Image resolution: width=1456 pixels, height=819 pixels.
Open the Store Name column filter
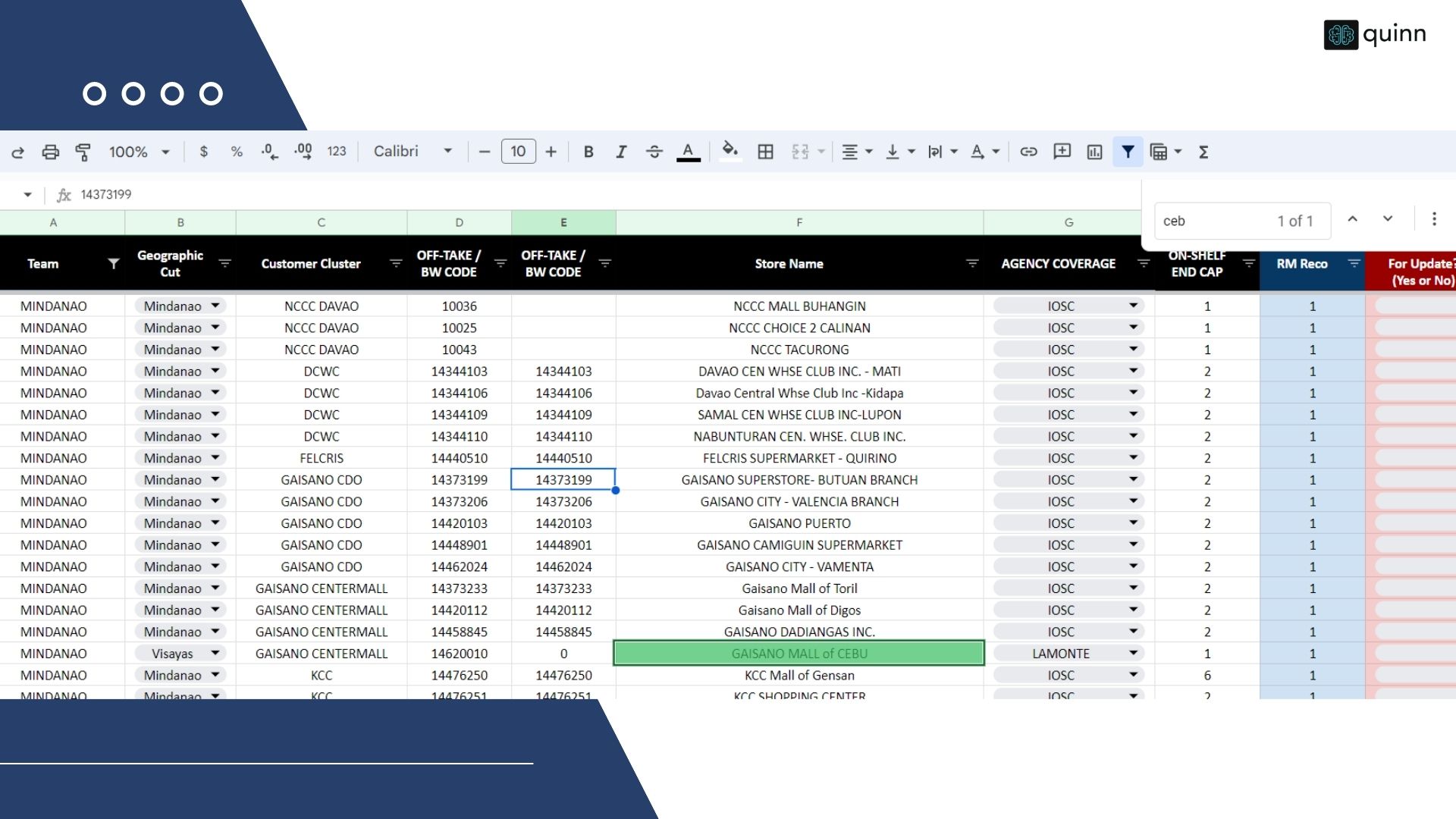click(x=971, y=263)
